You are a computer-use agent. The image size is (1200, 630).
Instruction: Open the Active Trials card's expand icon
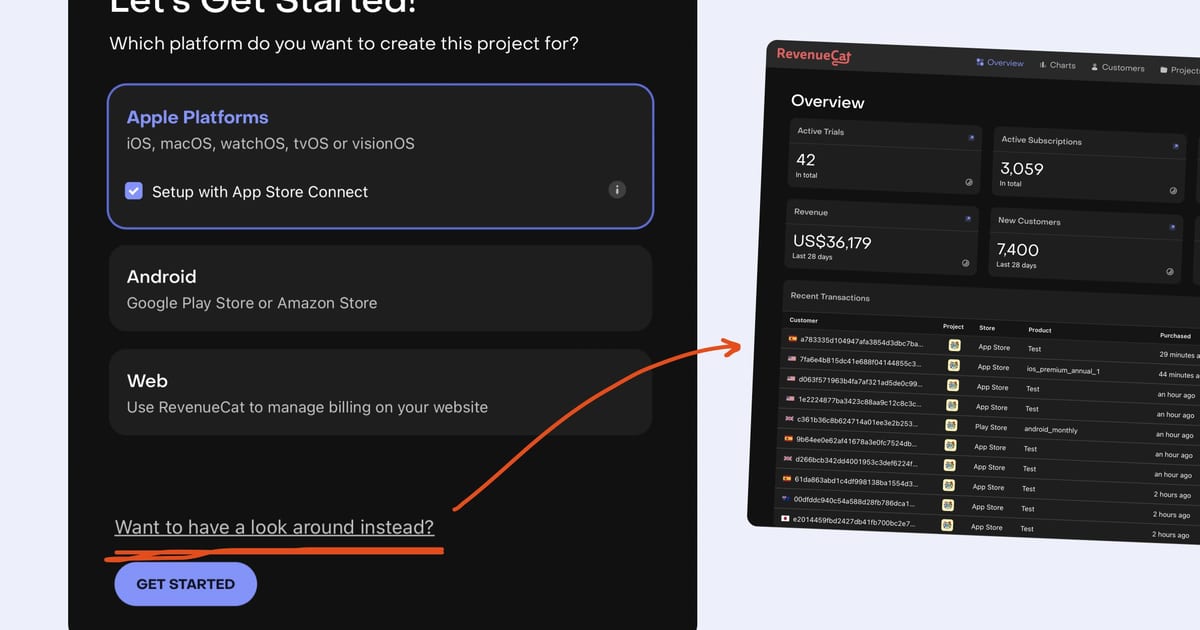pyautogui.click(x=969, y=137)
